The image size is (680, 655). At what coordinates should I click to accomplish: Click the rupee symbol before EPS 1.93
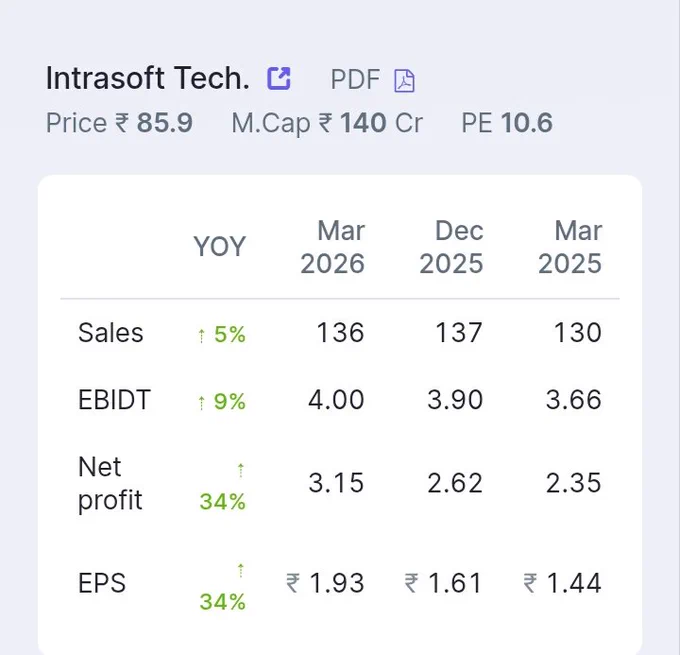tap(293, 583)
